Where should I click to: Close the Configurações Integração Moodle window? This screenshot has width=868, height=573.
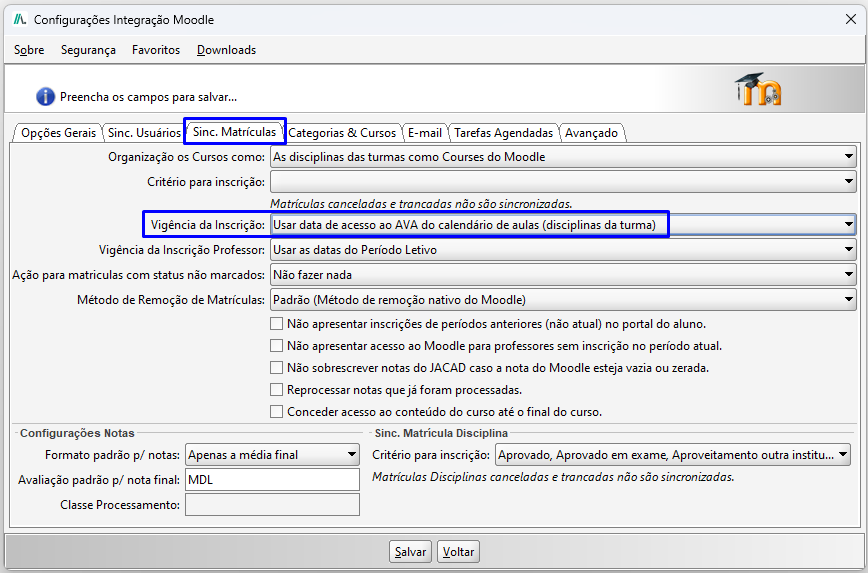tap(851, 19)
